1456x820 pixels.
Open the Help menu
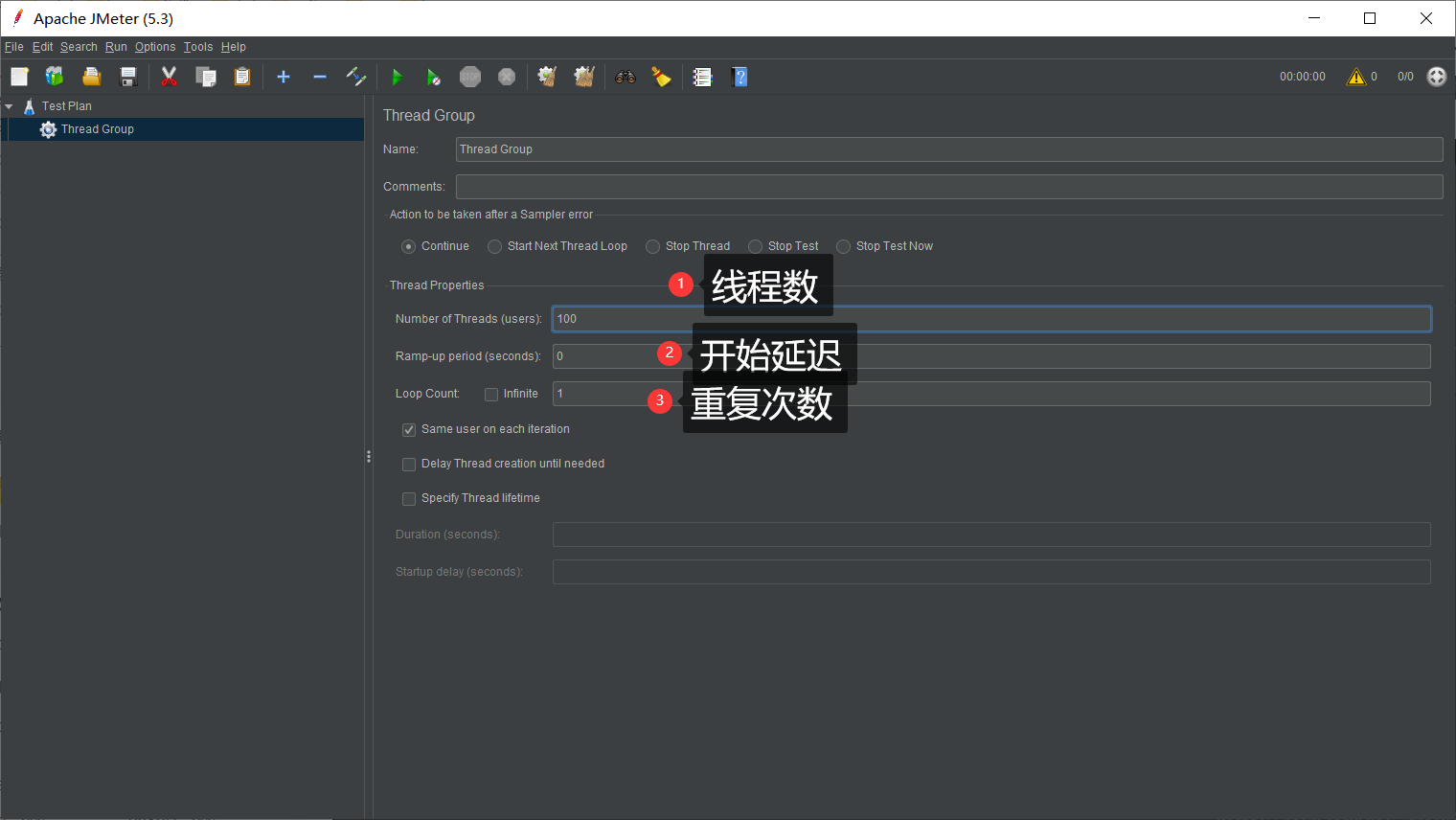[x=234, y=47]
